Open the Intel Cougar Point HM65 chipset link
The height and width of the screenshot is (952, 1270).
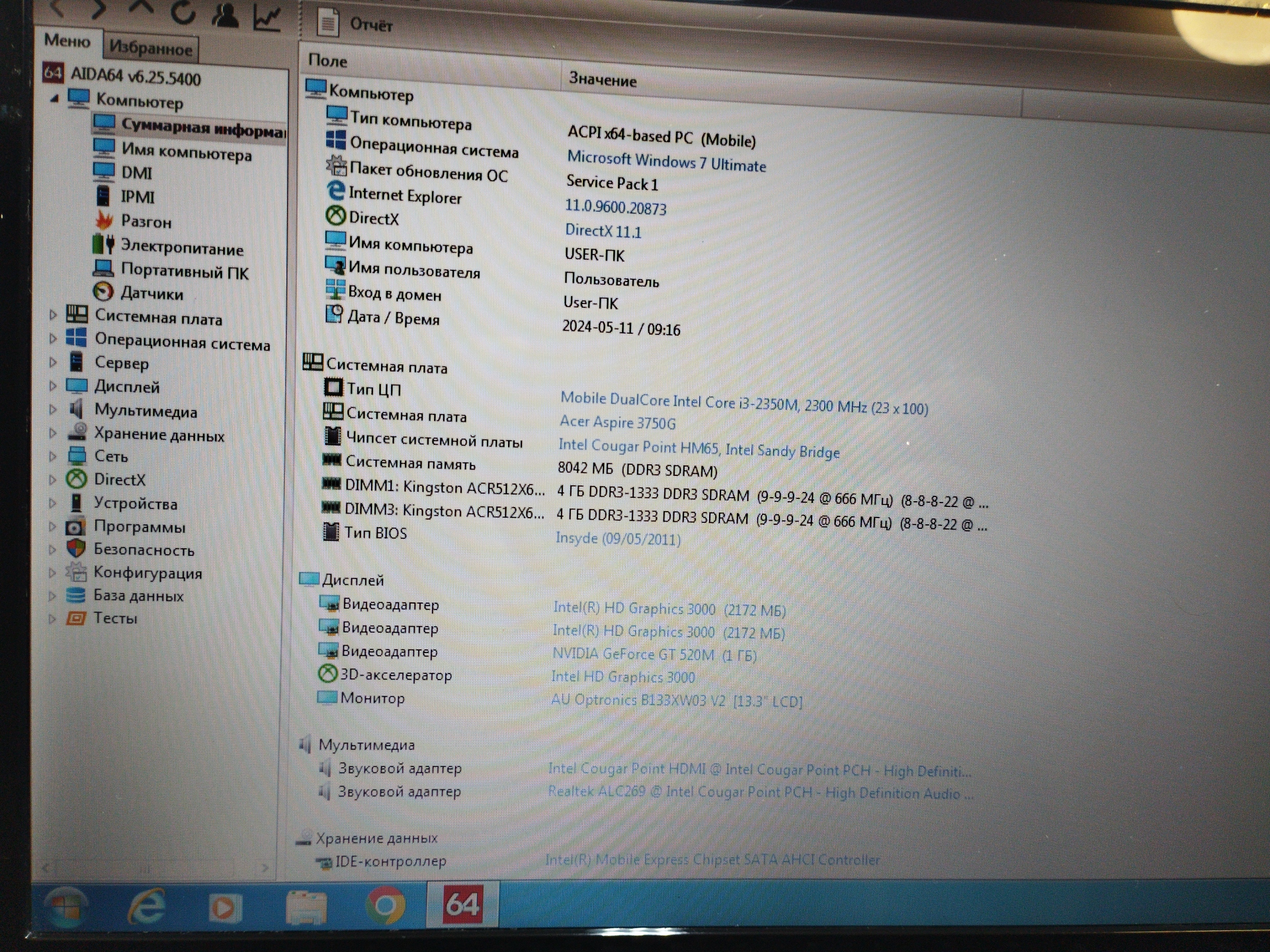(x=699, y=449)
